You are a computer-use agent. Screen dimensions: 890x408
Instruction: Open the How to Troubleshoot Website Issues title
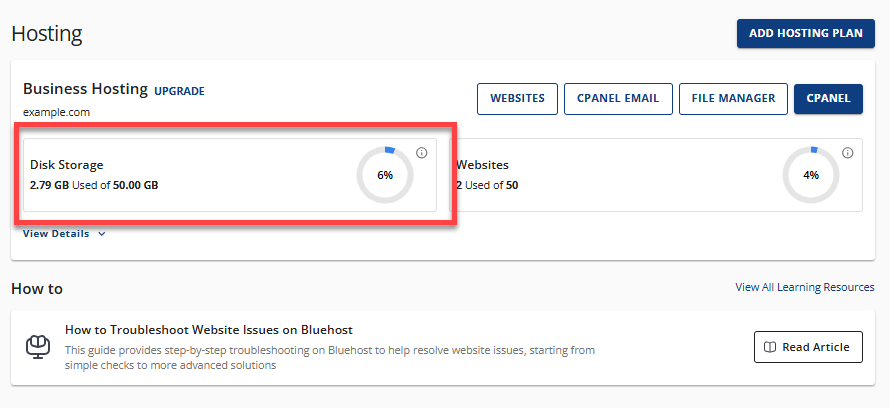208,329
